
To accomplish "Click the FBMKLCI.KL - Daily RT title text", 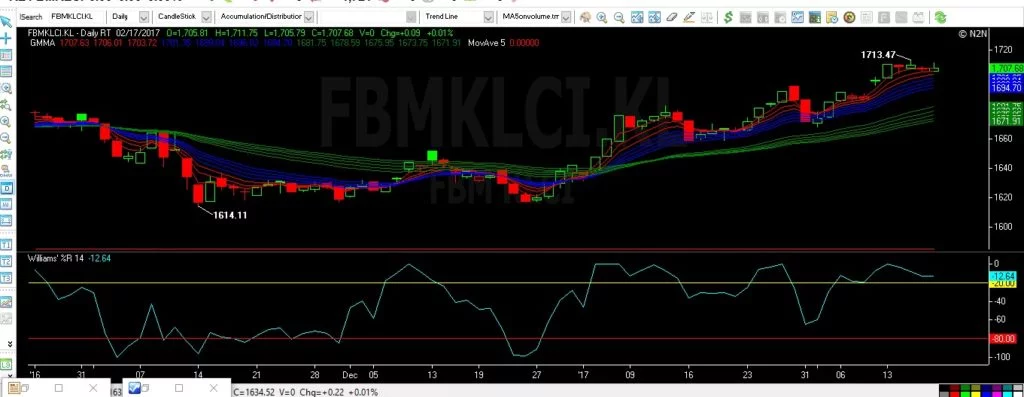I will pyautogui.click(x=70, y=33).
